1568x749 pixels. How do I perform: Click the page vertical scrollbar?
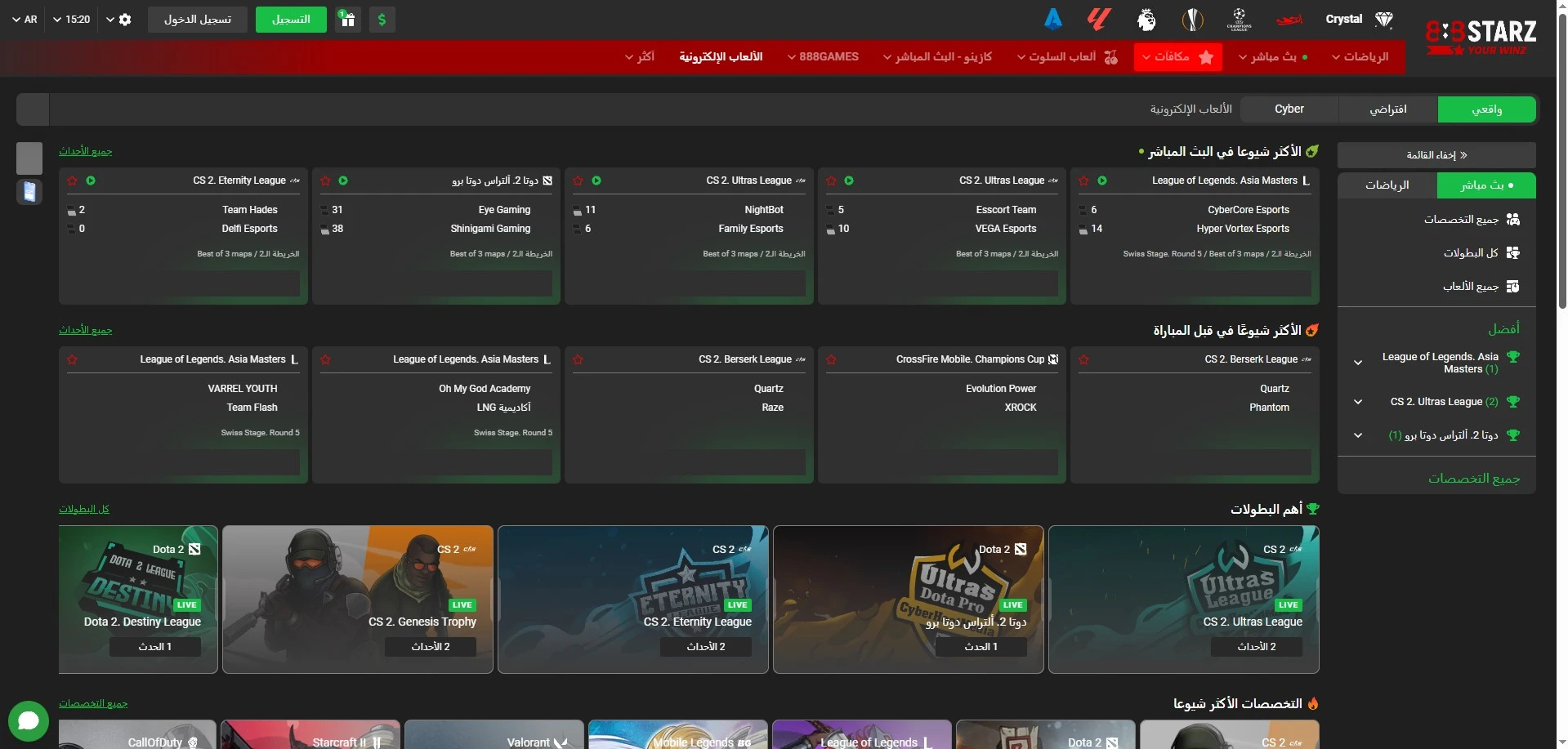1562,163
